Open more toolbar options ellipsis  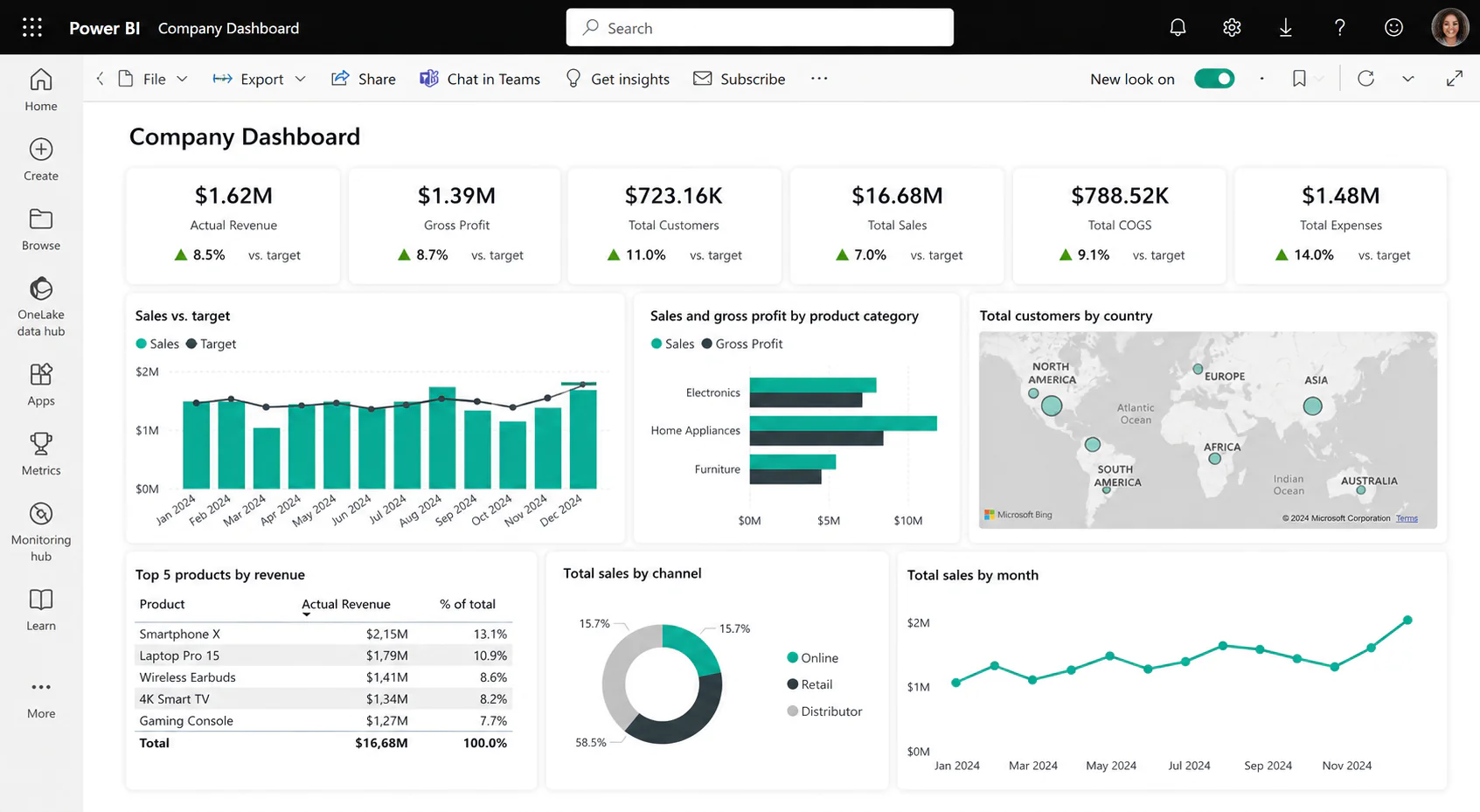point(819,79)
